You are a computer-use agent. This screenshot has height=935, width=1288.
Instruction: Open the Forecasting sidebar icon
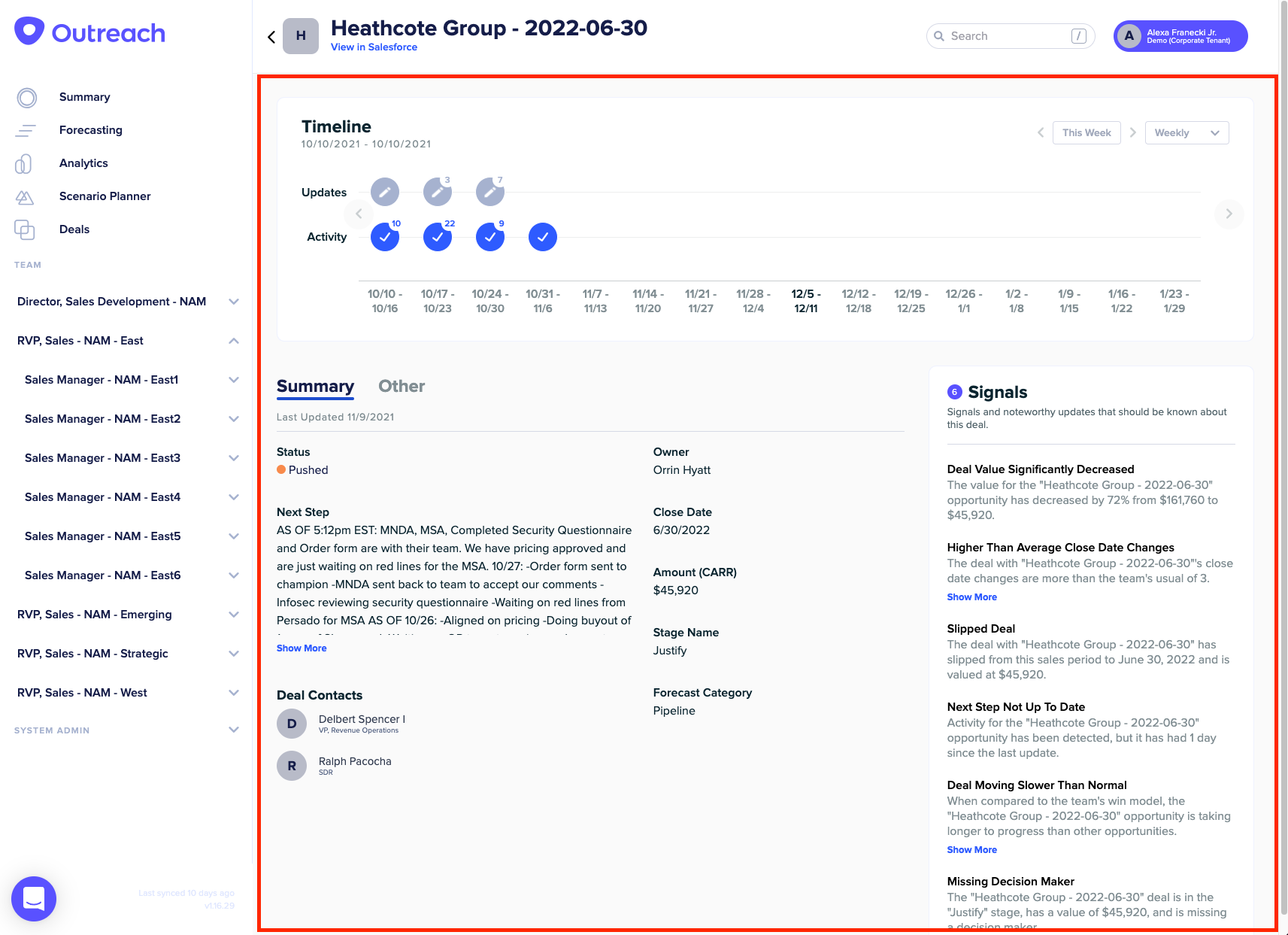(x=26, y=130)
